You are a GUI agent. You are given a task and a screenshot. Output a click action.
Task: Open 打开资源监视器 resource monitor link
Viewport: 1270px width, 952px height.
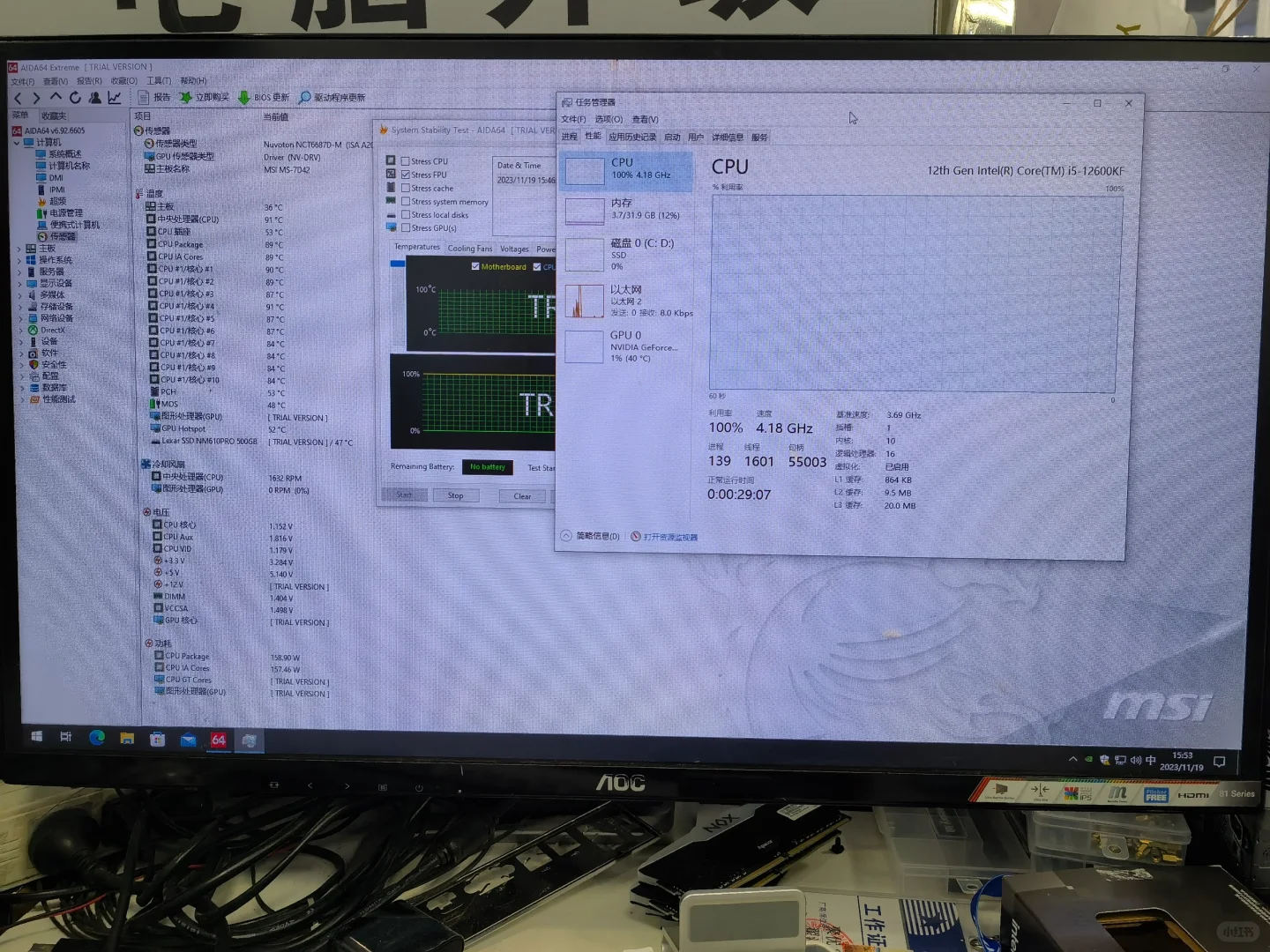(x=664, y=537)
